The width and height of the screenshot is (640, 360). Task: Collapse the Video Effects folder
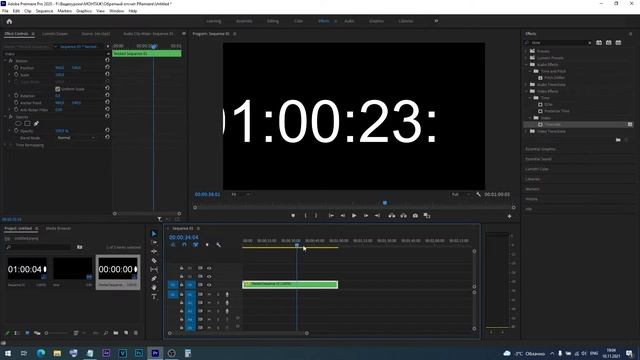(x=526, y=91)
